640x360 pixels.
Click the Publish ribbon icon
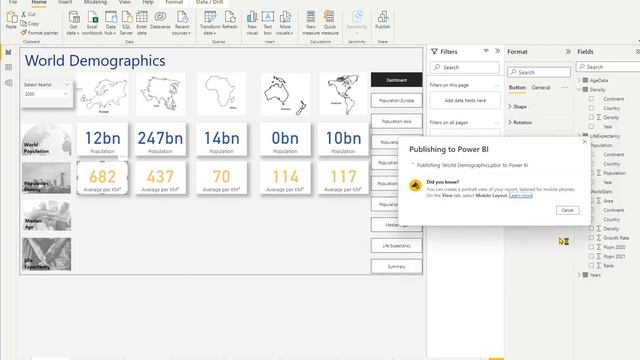point(382,17)
